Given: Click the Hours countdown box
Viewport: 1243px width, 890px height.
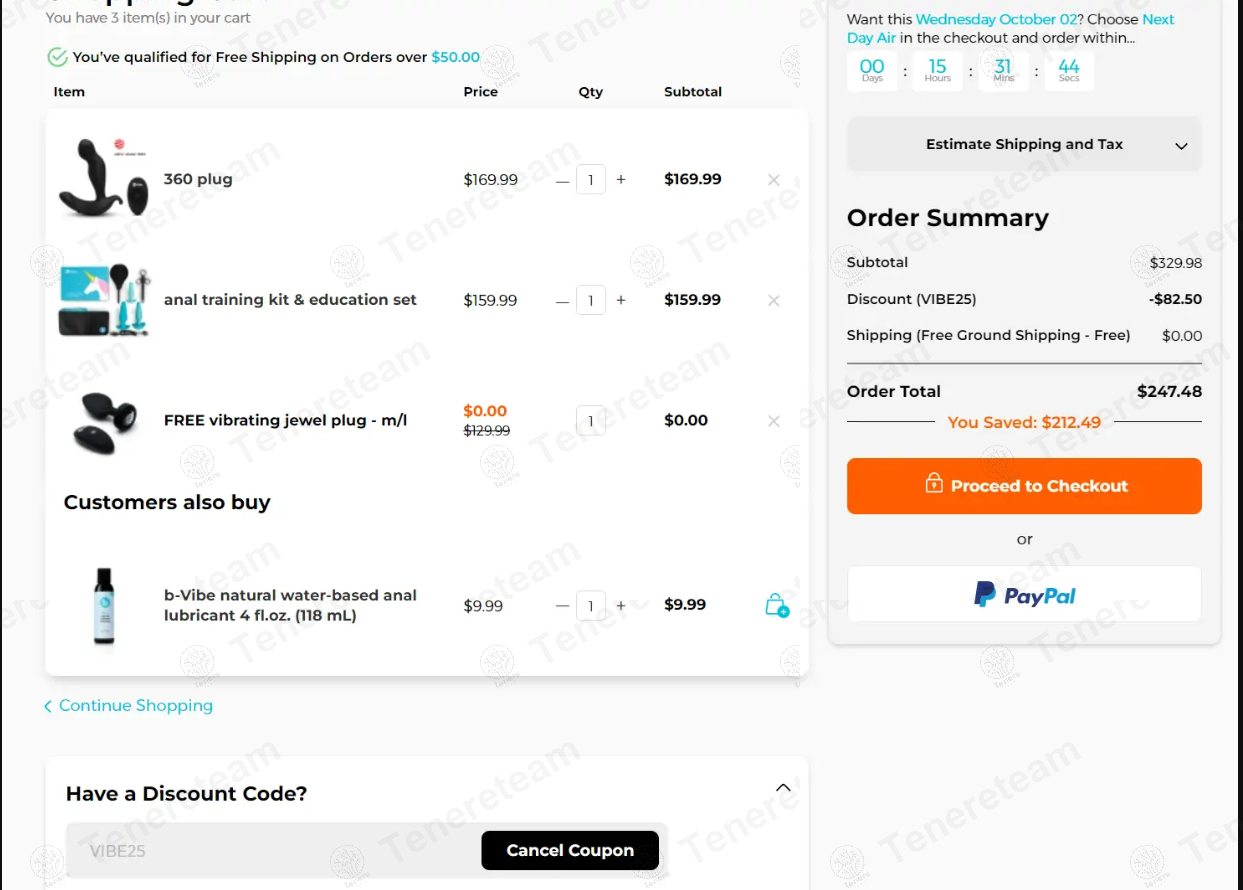Looking at the screenshot, I should (937, 71).
